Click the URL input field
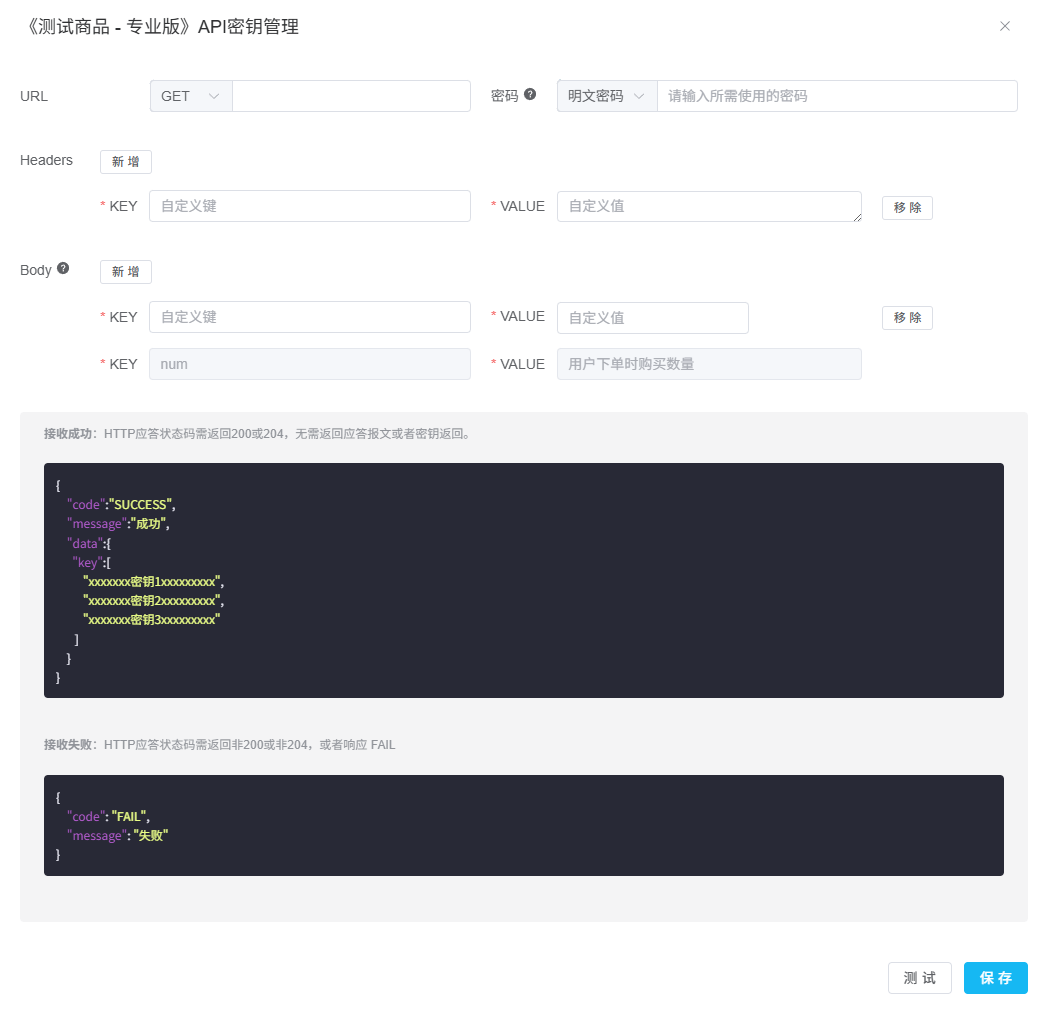The width and height of the screenshot is (1048, 1012). [x=350, y=95]
